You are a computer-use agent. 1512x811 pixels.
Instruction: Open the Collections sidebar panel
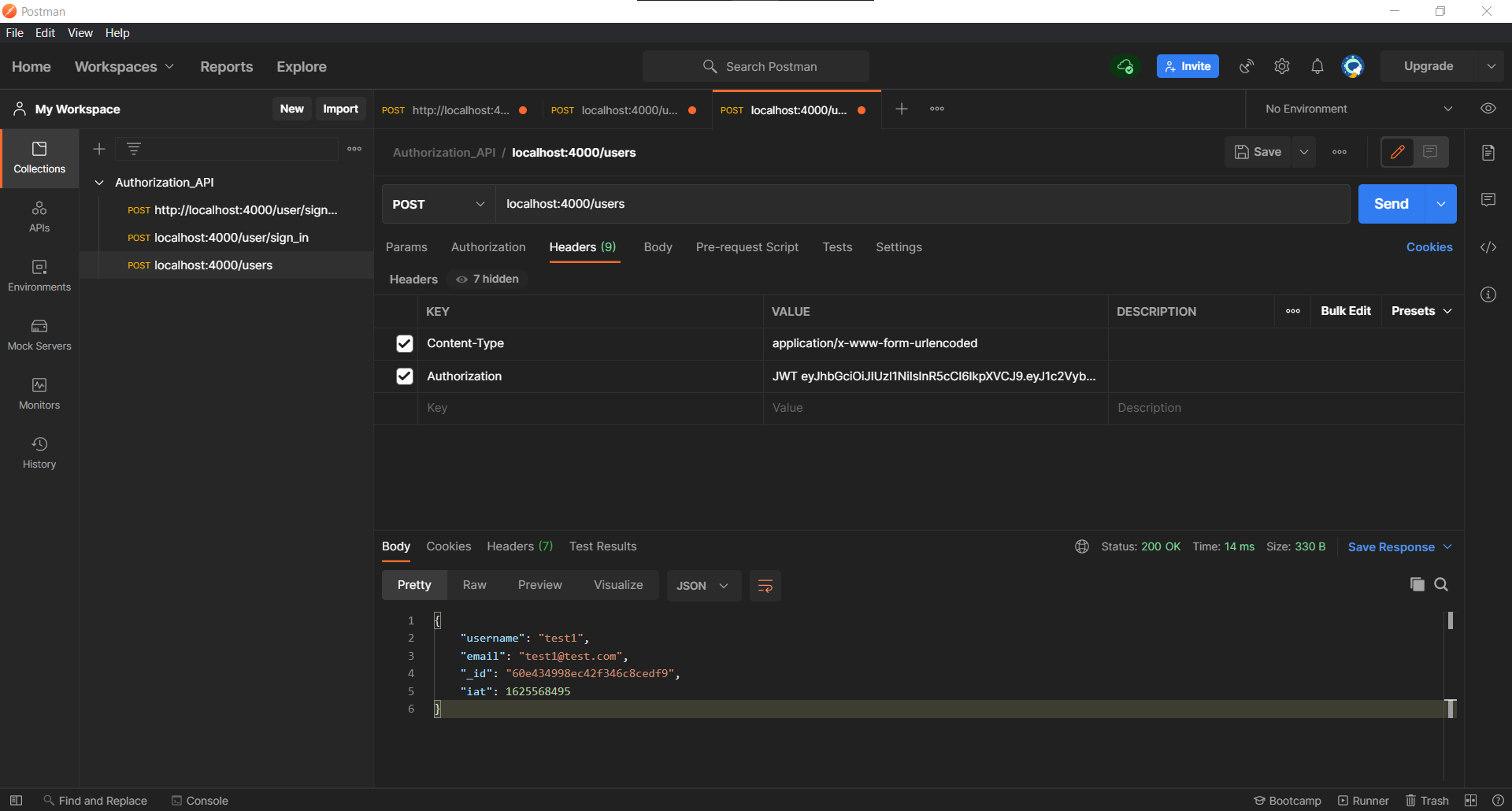[x=39, y=158]
